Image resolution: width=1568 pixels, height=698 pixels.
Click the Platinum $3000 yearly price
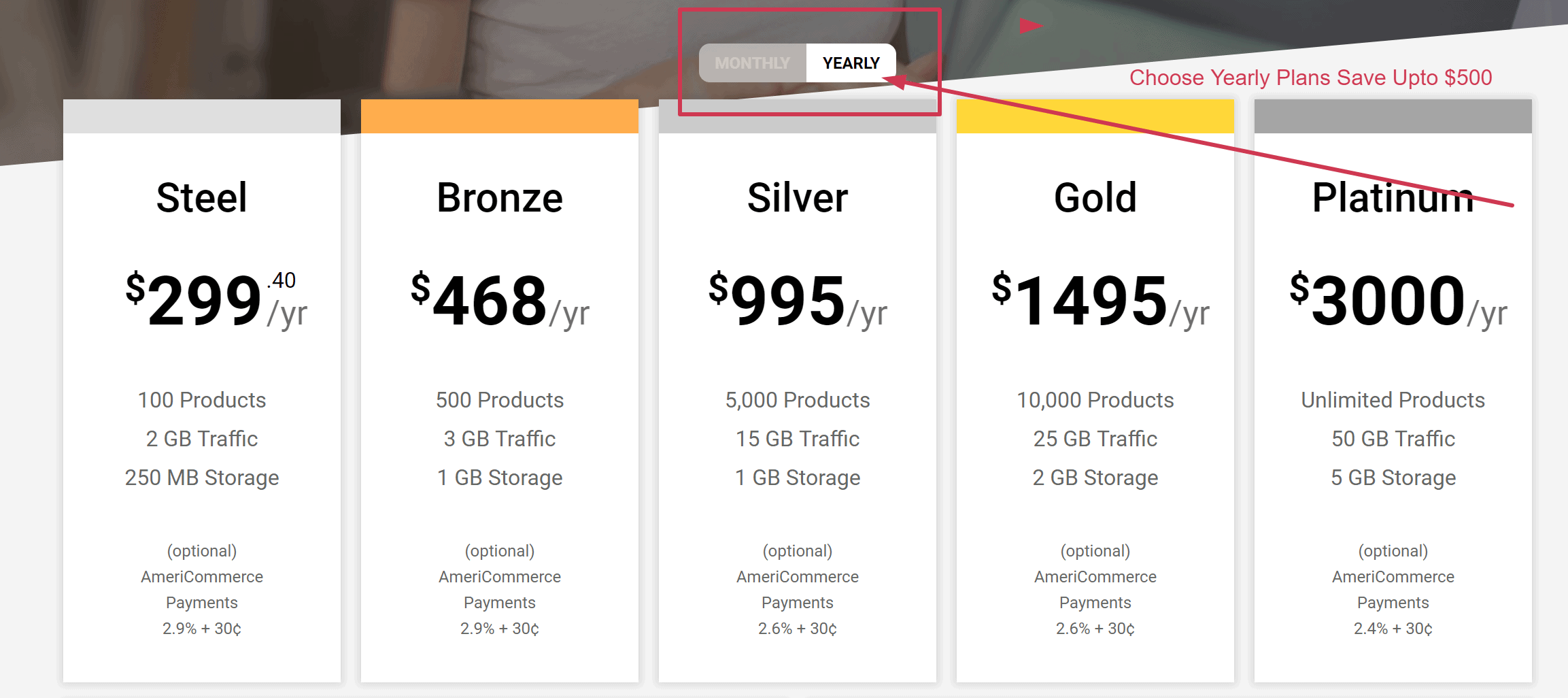pyautogui.click(x=1387, y=300)
